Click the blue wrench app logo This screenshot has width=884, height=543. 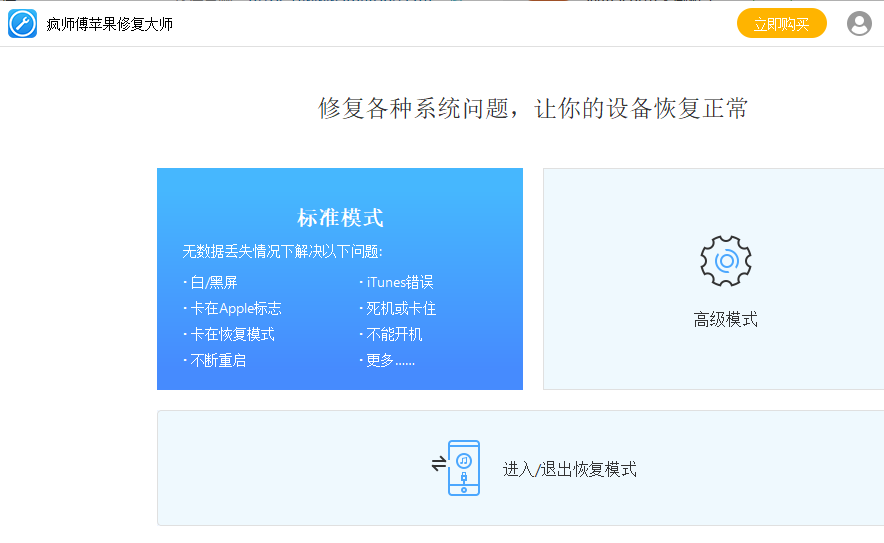coord(23,24)
